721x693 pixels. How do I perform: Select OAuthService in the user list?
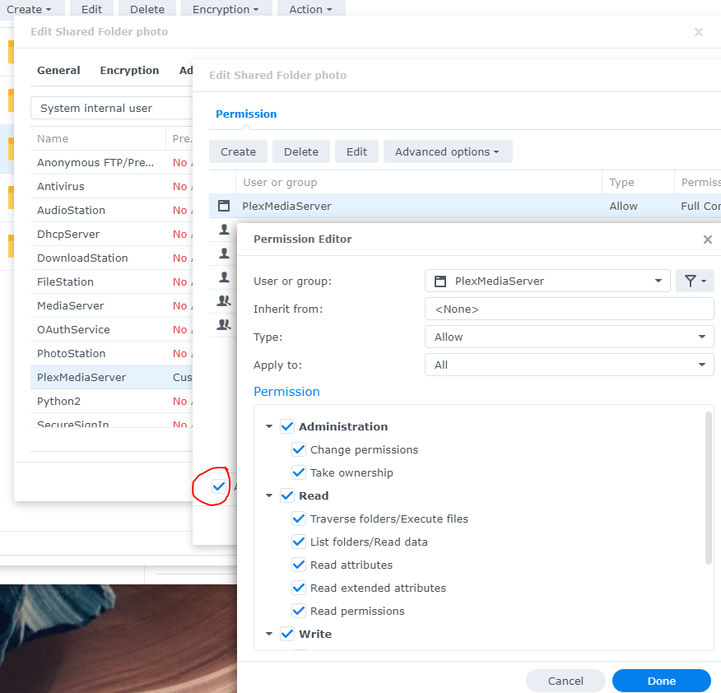(111, 330)
